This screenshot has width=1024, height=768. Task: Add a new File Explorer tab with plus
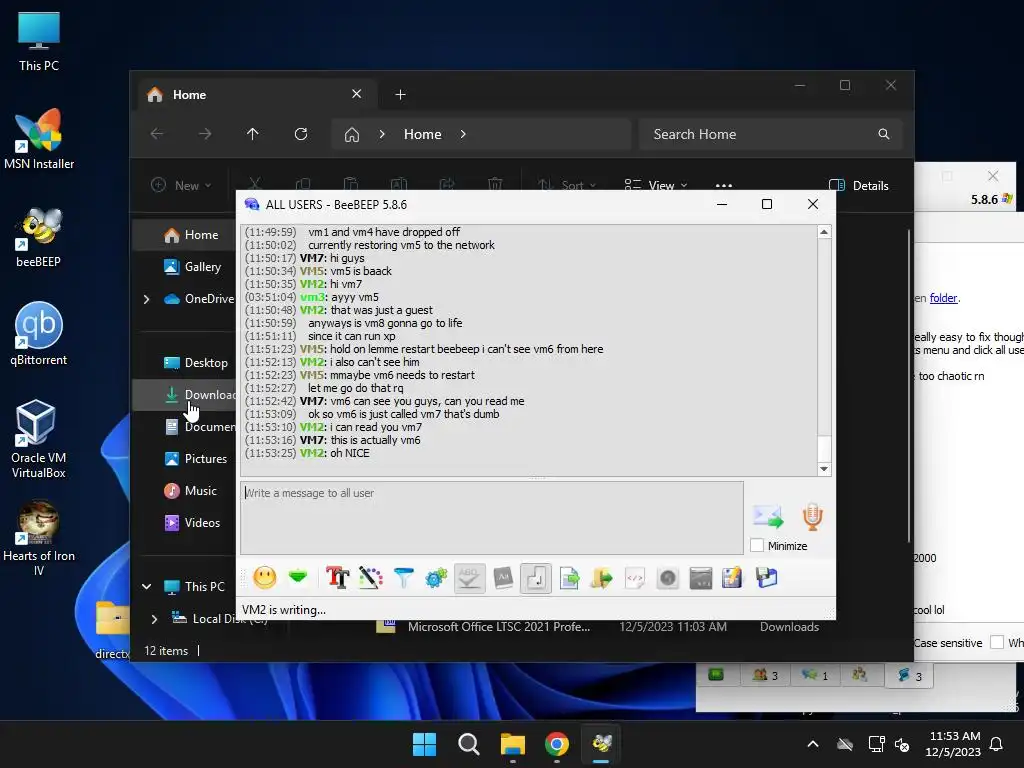tap(400, 95)
